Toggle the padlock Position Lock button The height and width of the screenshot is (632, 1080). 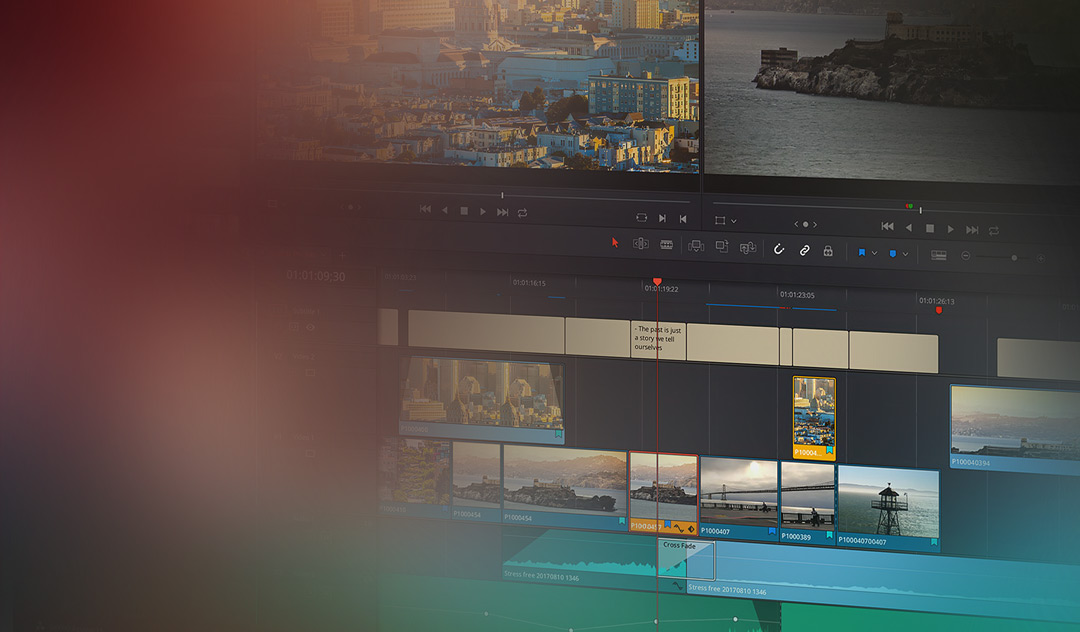click(828, 251)
